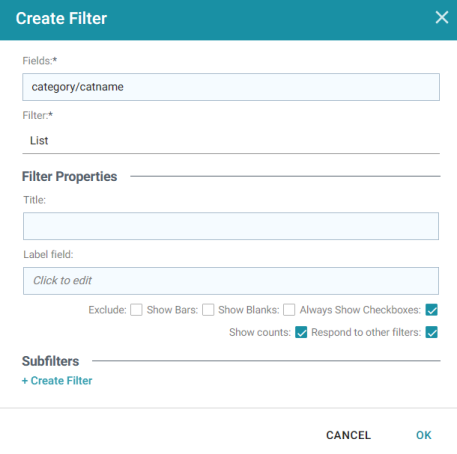457x454 pixels.
Task: Enable the Exclude checkbox
Action: click(136, 310)
